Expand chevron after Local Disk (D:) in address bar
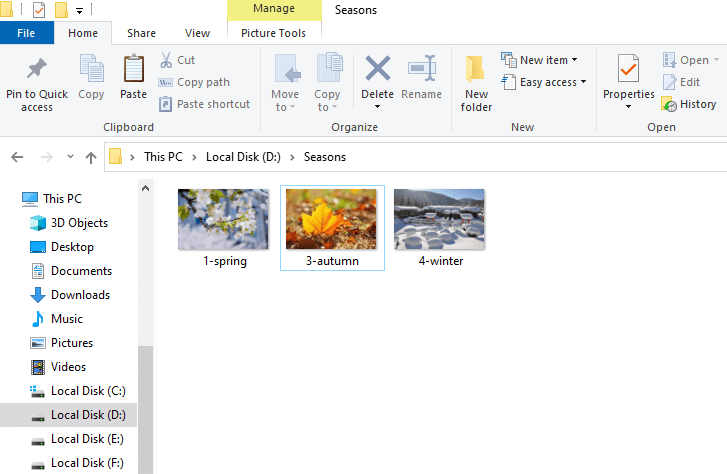Viewport: 727px width, 474px height. coord(292,157)
